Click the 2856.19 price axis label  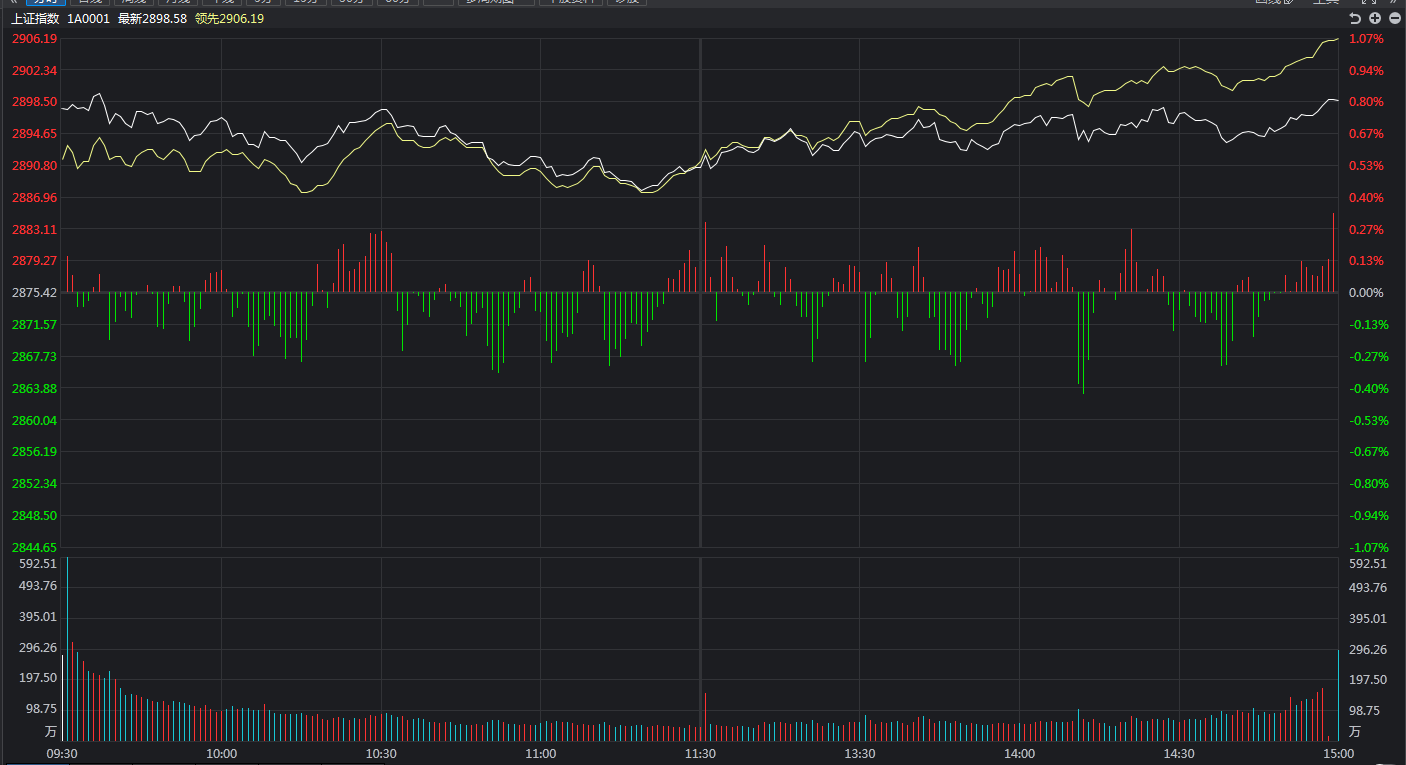(34, 452)
